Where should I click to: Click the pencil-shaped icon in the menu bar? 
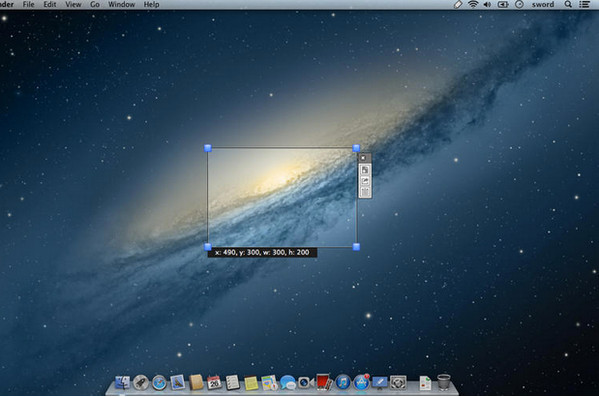pyautogui.click(x=458, y=5)
